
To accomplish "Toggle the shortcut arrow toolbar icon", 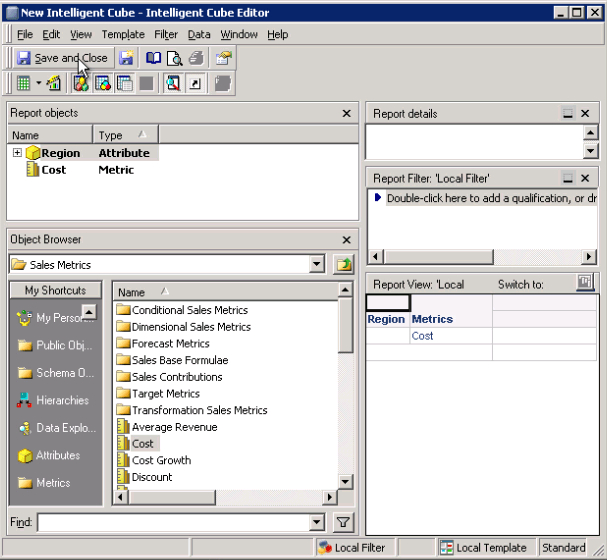I will (x=195, y=83).
